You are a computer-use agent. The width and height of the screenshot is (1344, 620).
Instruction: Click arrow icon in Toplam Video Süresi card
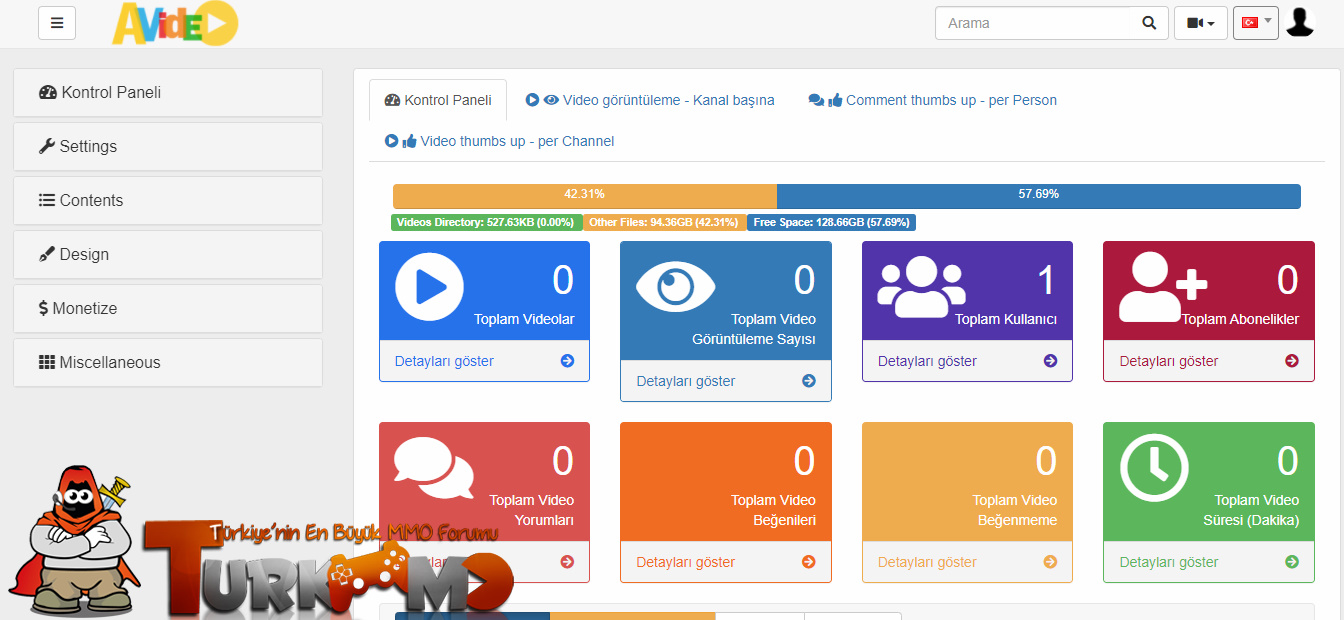[1292, 562]
